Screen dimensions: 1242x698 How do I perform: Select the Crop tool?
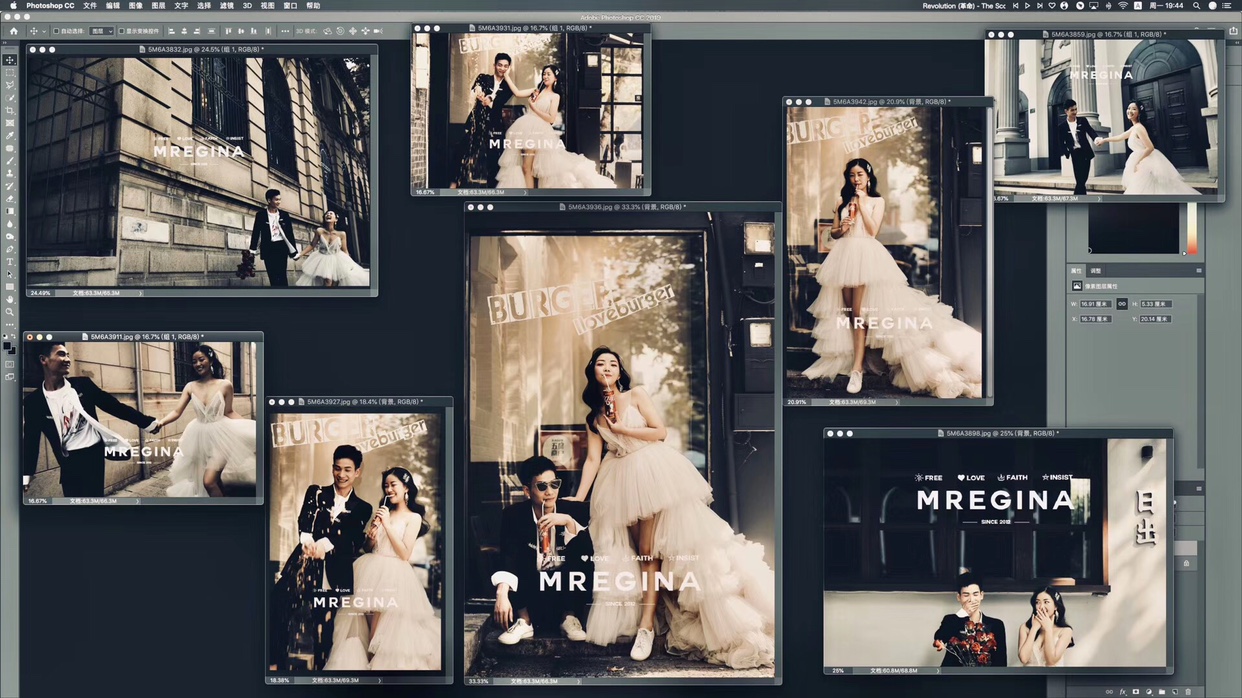10,110
